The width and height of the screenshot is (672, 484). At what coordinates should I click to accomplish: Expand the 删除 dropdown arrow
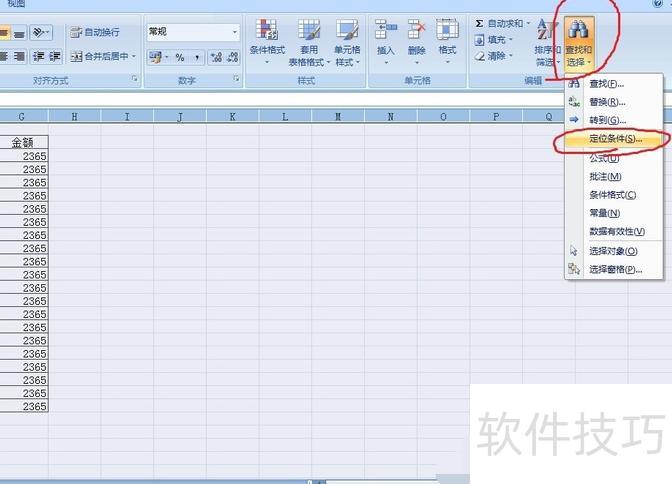click(x=416, y=63)
